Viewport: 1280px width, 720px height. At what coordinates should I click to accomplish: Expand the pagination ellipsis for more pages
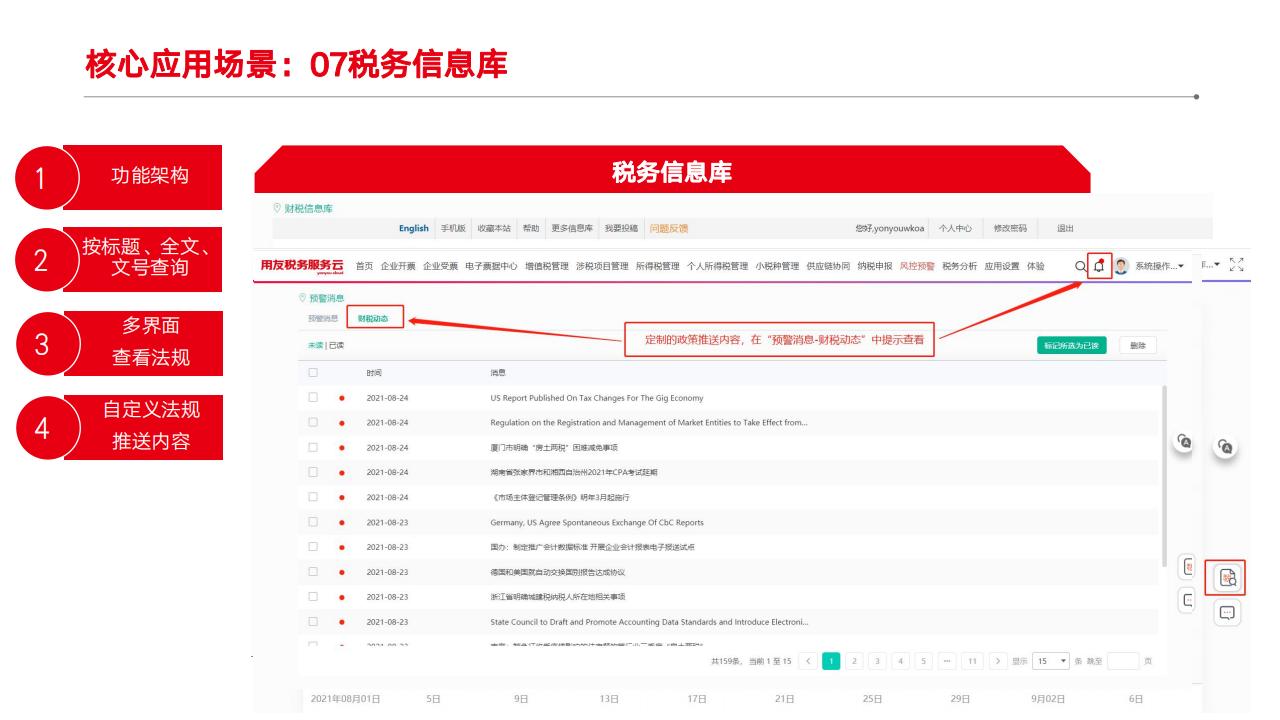tap(945, 661)
